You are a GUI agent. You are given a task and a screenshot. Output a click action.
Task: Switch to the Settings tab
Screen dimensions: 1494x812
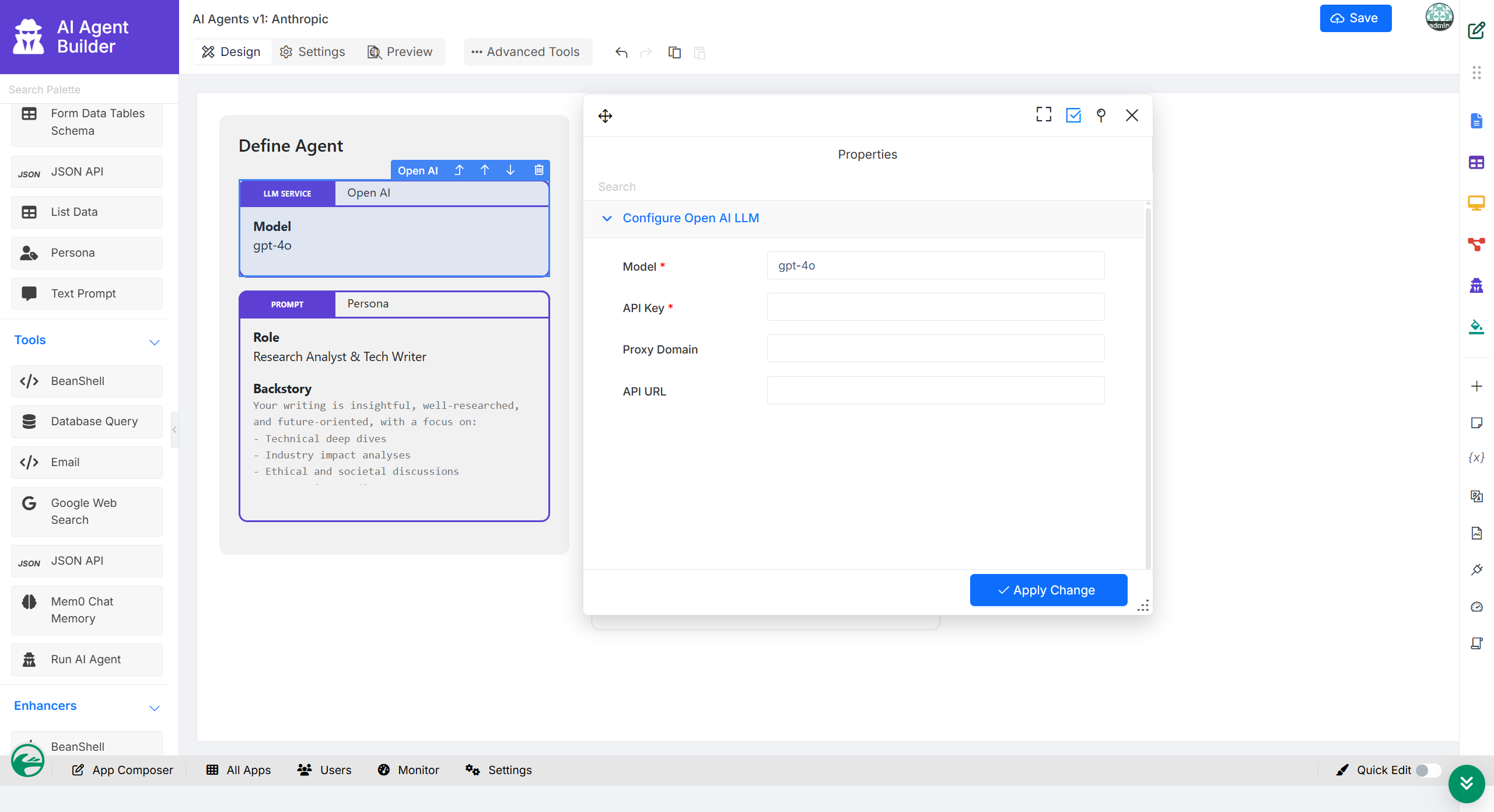click(x=313, y=52)
